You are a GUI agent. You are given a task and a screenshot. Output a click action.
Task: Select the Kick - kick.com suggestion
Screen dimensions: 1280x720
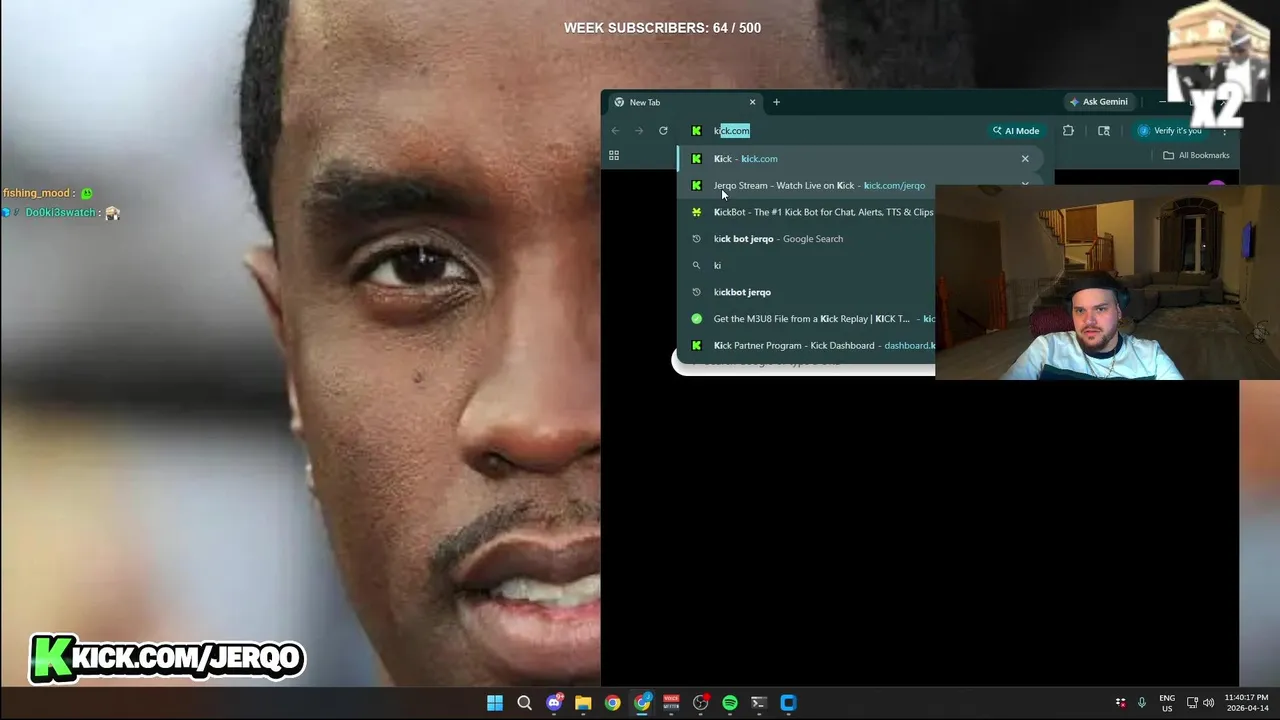(860, 159)
